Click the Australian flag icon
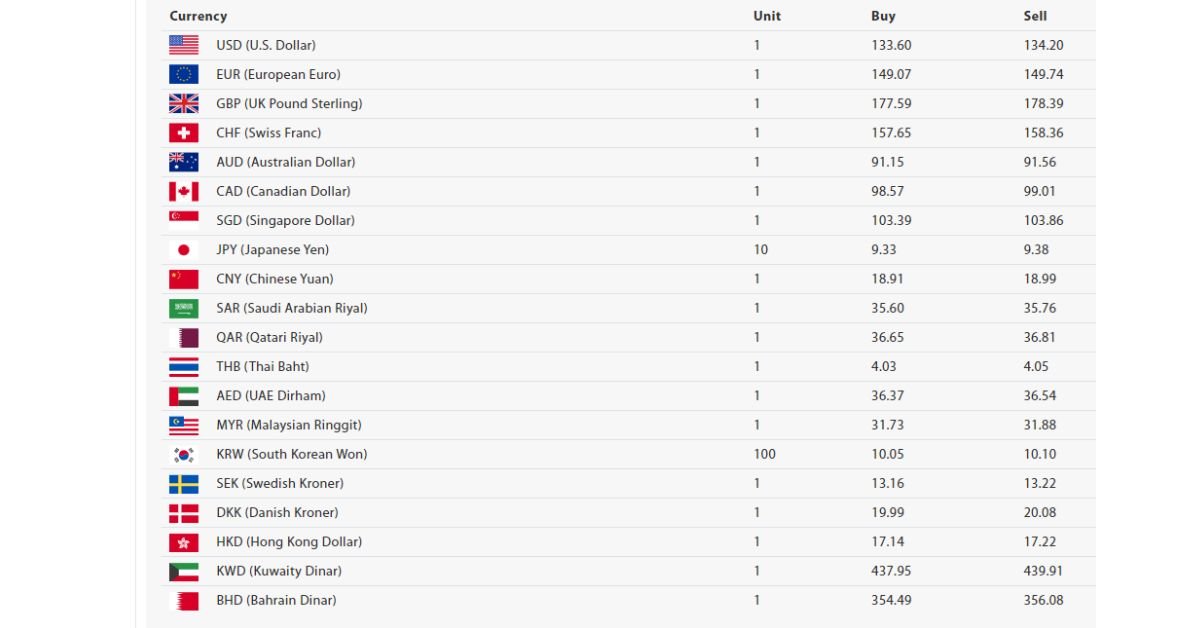1200x628 pixels. coord(183,161)
